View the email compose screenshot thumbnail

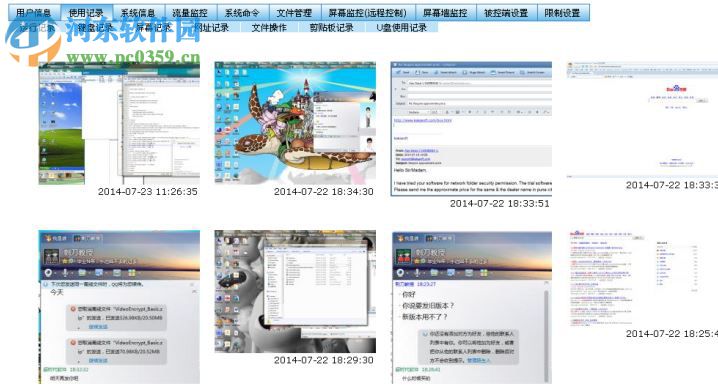pos(471,129)
